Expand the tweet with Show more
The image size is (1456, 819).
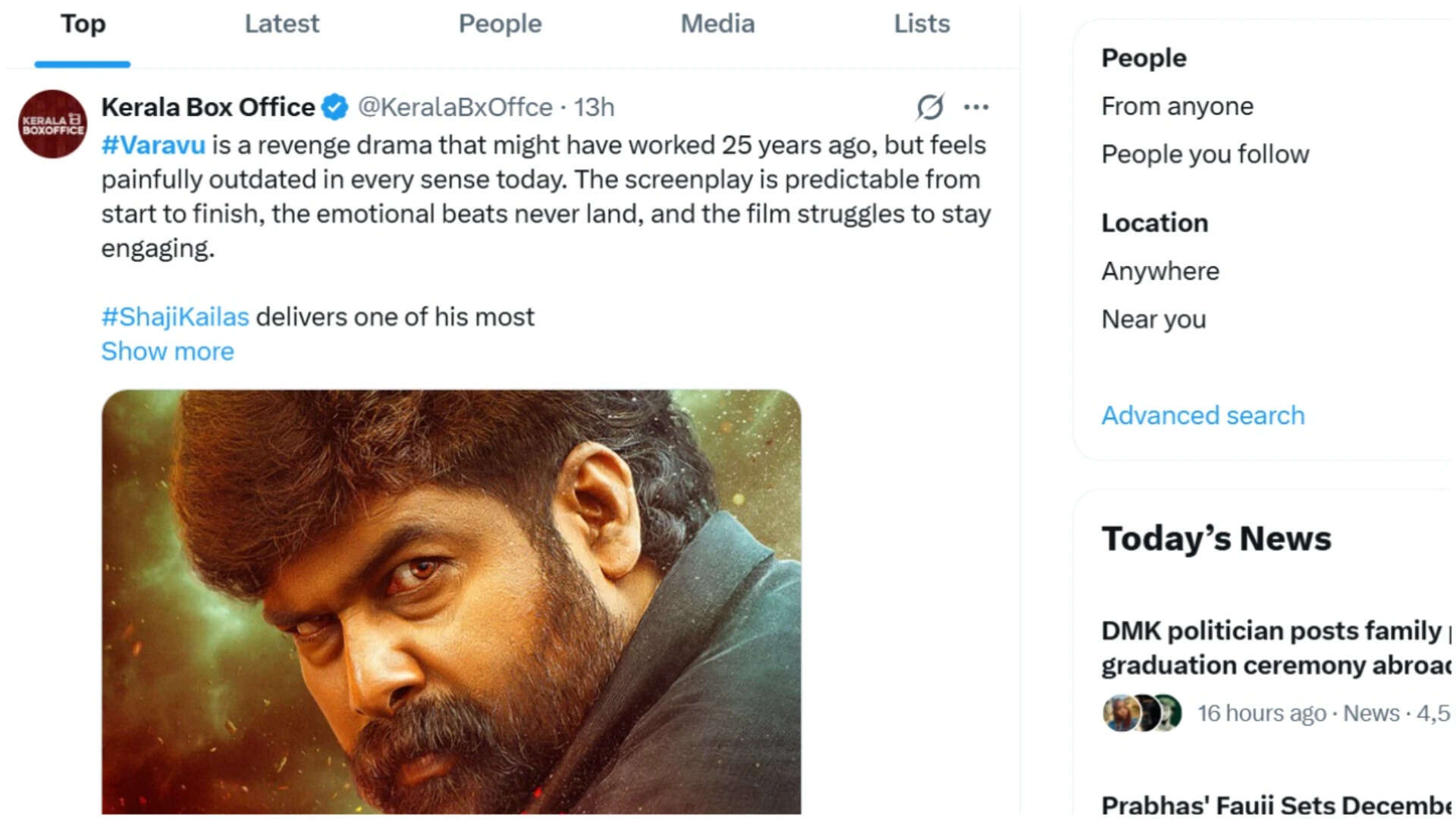pos(168,351)
